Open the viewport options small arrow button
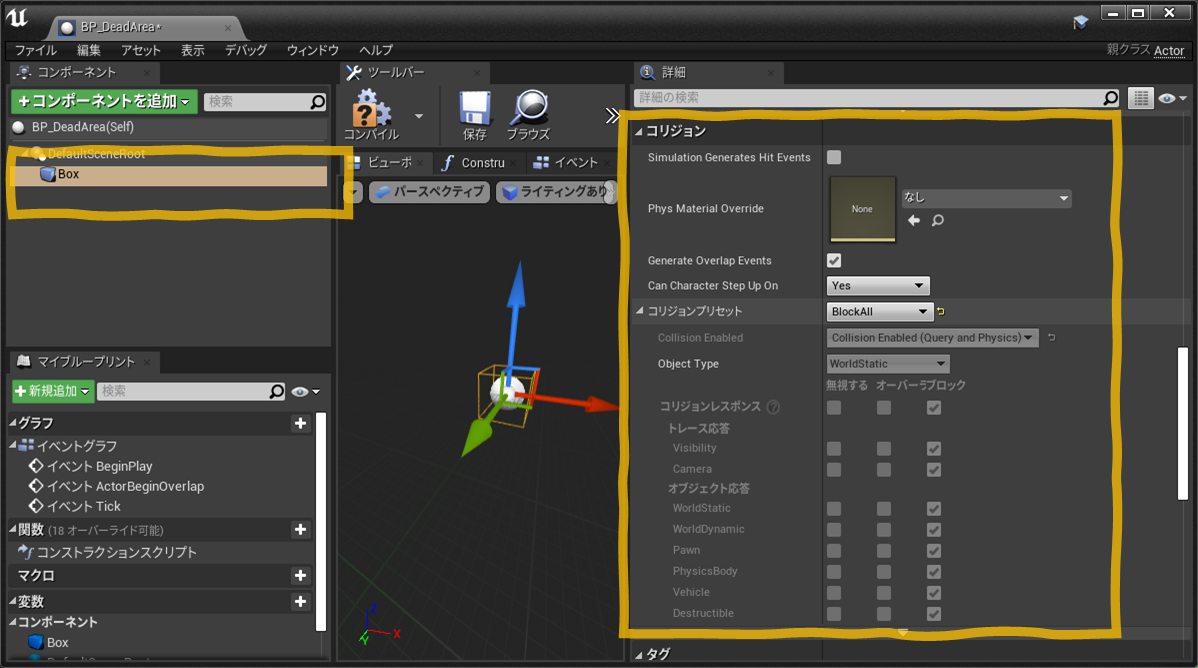The image size is (1198, 668). point(352,192)
